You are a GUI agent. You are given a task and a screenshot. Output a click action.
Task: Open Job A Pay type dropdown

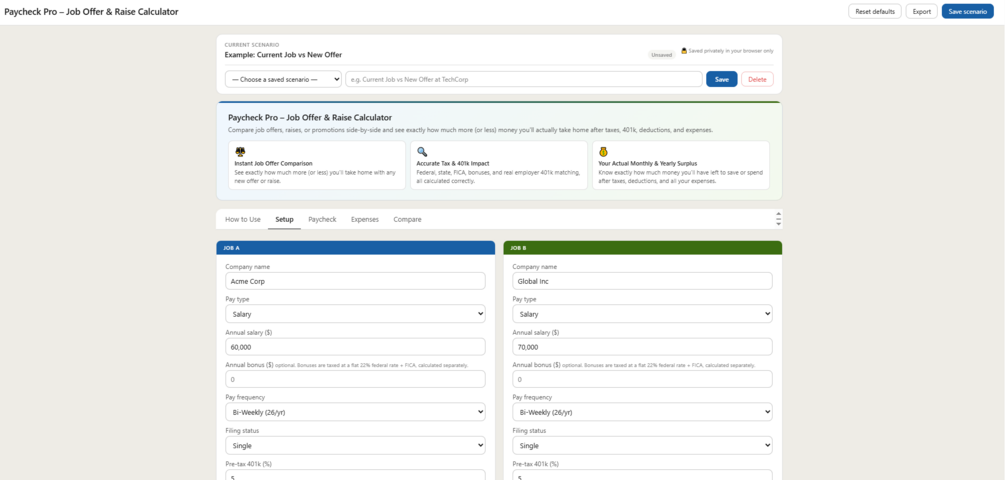click(355, 314)
